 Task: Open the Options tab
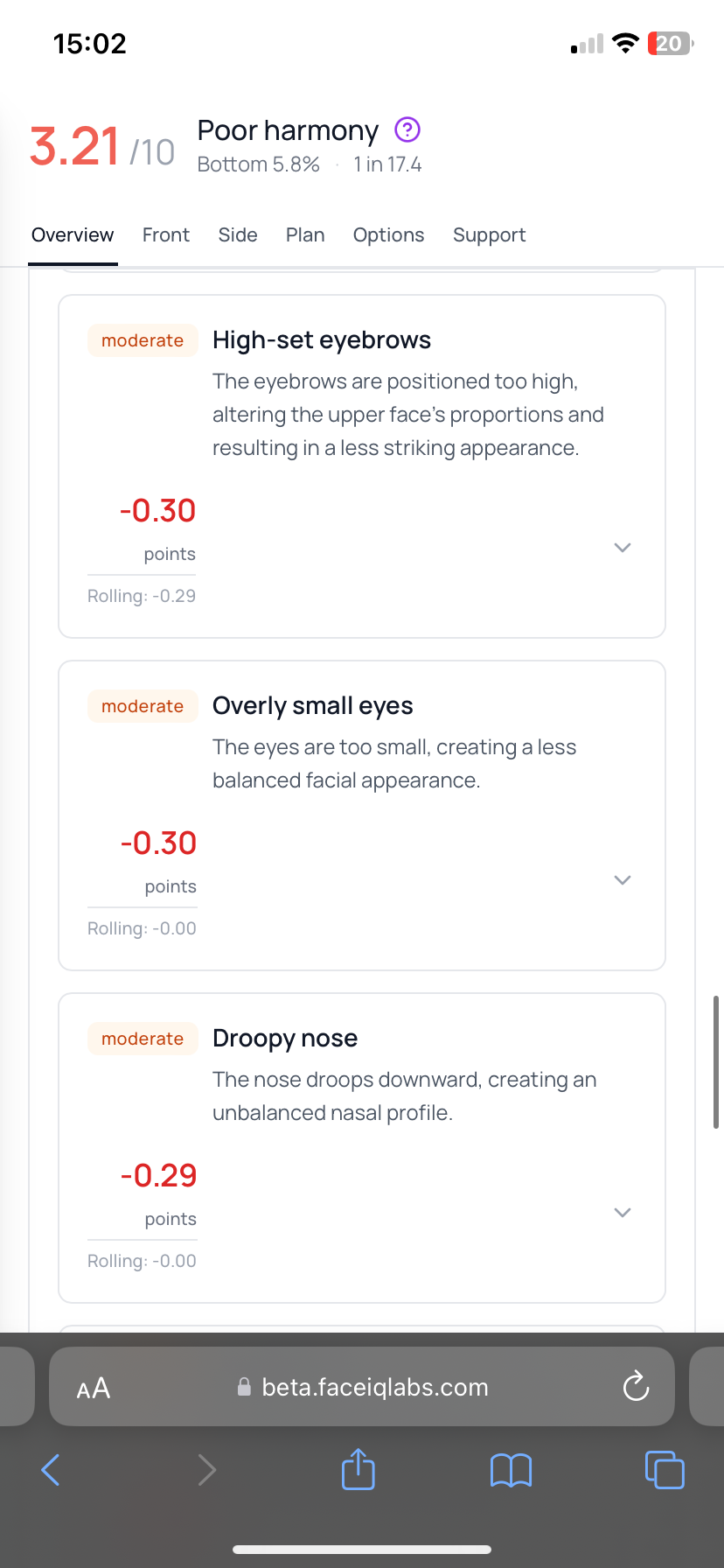pyautogui.click(x=388, y=235)
